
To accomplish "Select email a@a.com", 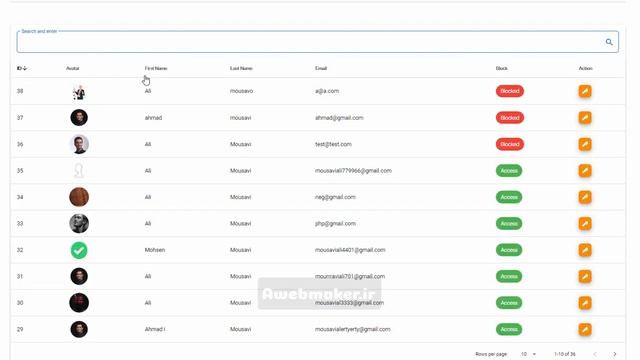I will pyautogui.click(x=327, y=91).
